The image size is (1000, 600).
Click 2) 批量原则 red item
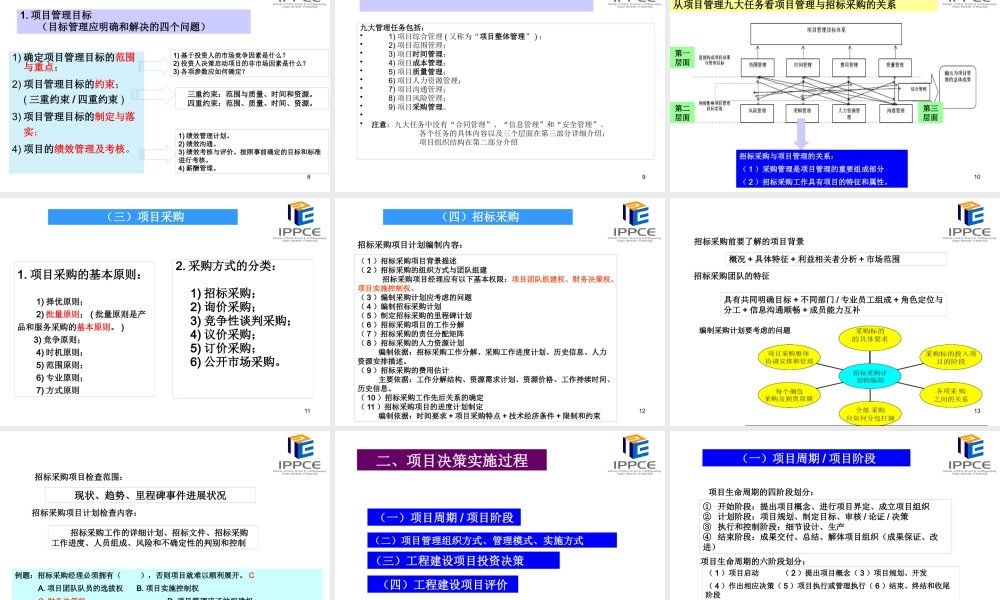point(58,314)
